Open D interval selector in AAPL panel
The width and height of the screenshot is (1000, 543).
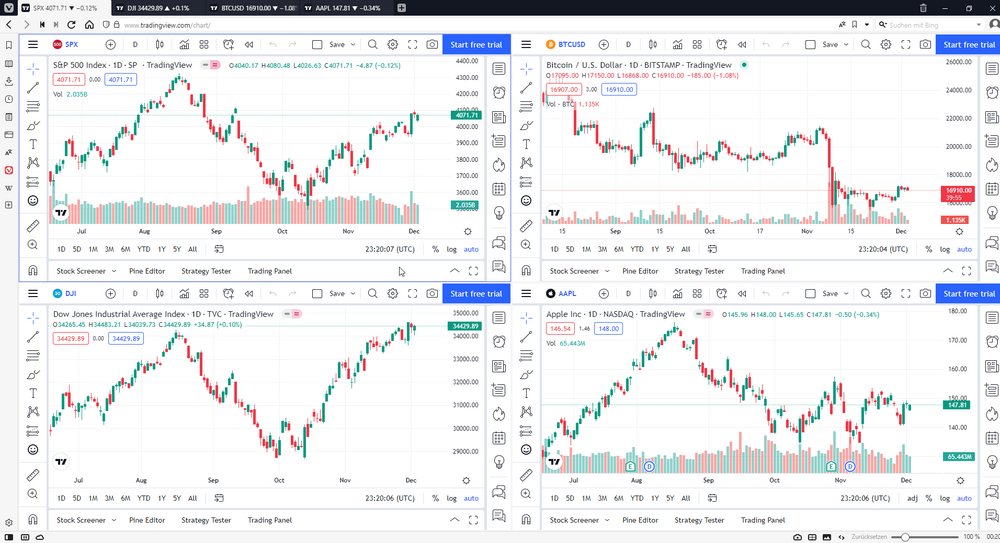tap(628, 294)
